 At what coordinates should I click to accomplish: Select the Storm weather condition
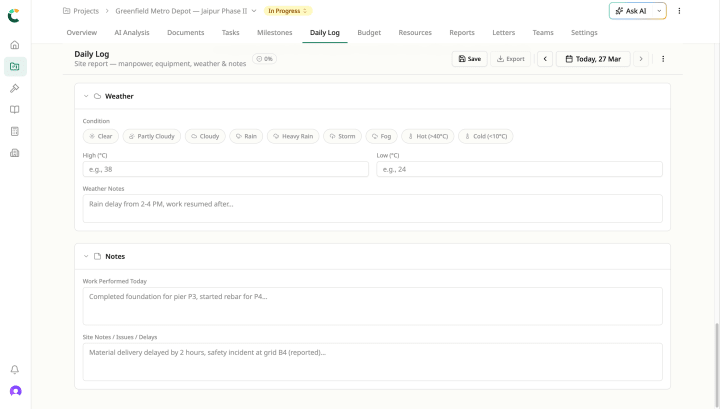pyautogui.click(x=343, y=136)
